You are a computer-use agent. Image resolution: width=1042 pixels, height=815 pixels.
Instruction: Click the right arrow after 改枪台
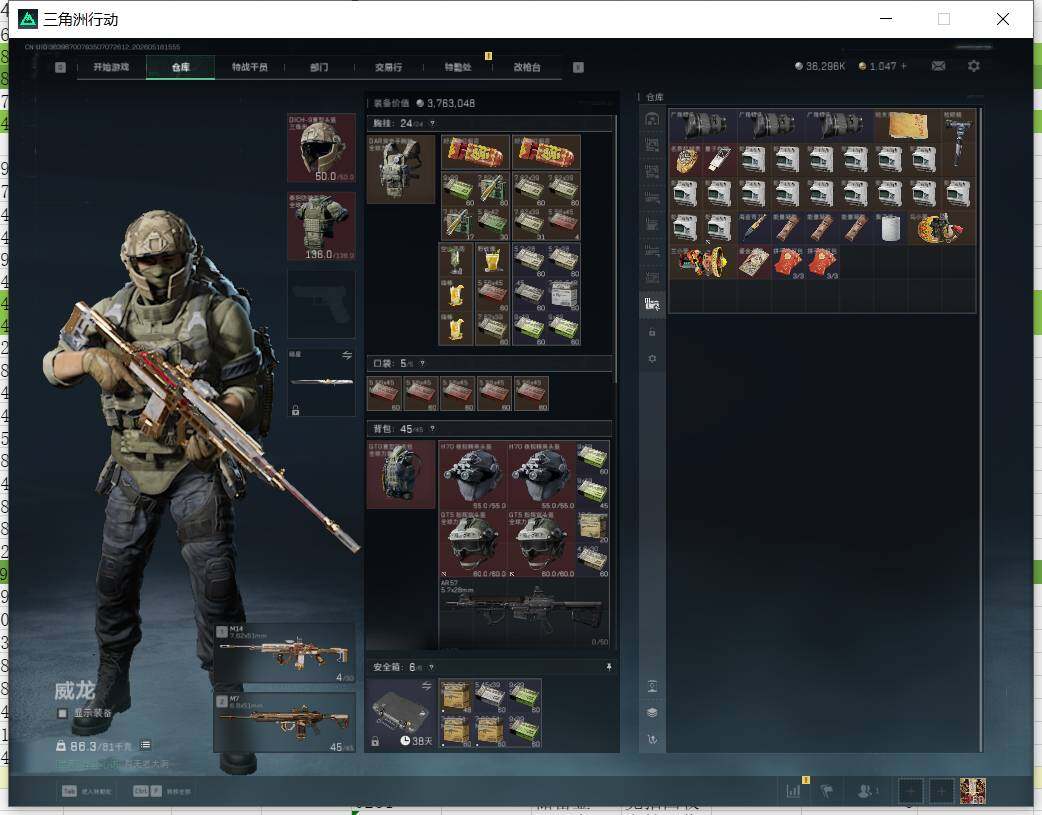point(578,67)
